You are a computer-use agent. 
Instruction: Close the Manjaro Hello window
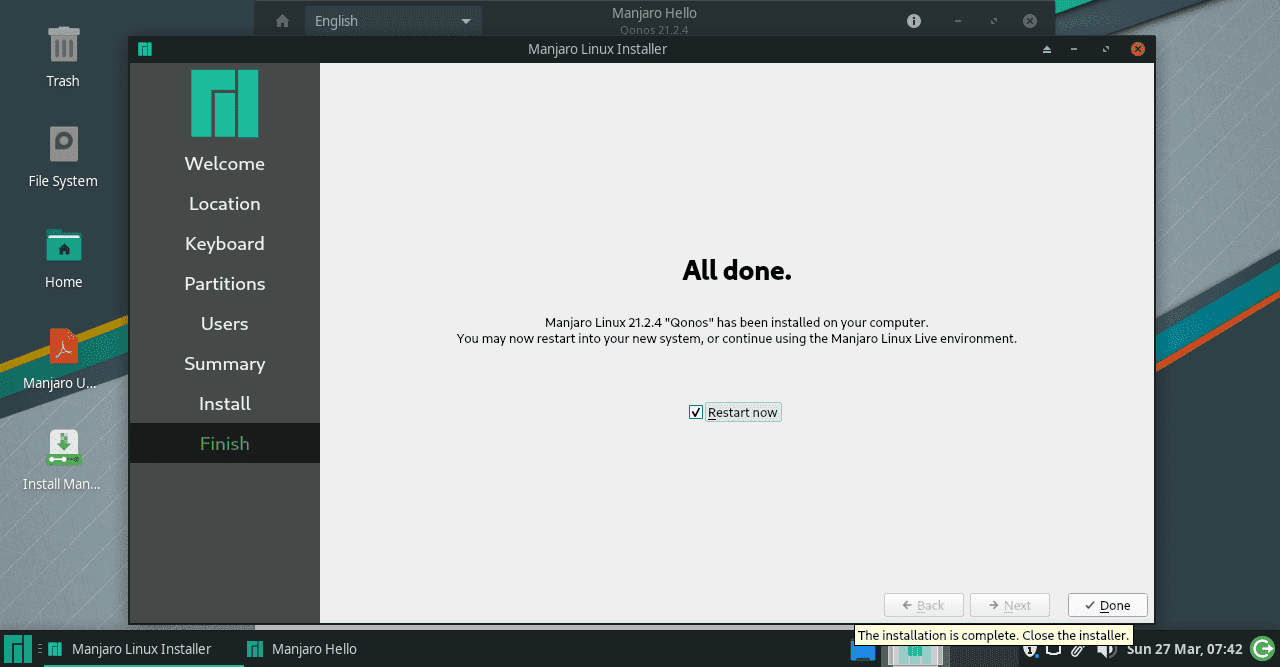click(x=1029, y=21)
